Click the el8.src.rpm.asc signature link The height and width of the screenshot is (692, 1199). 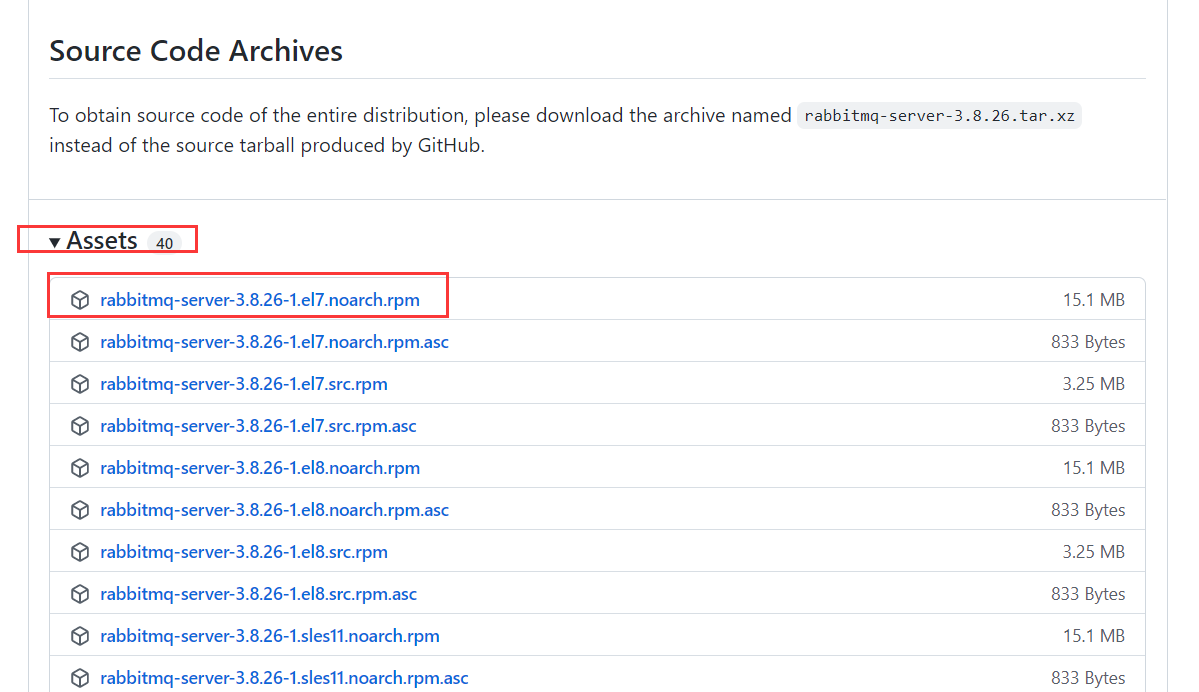[258, 593]
